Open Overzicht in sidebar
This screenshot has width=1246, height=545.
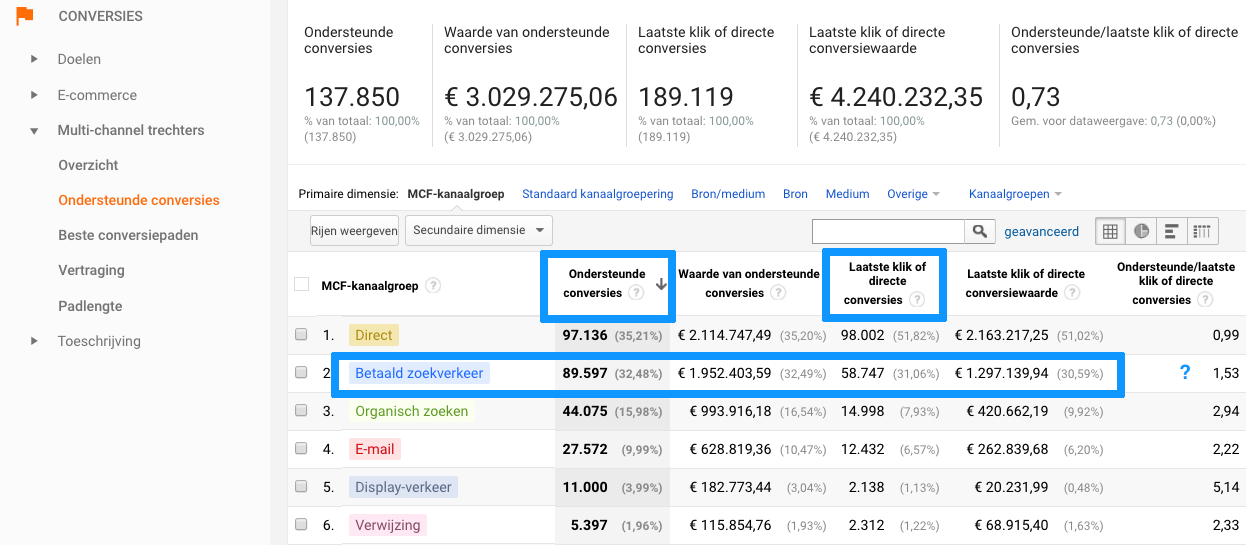click(x=88, y=165)
